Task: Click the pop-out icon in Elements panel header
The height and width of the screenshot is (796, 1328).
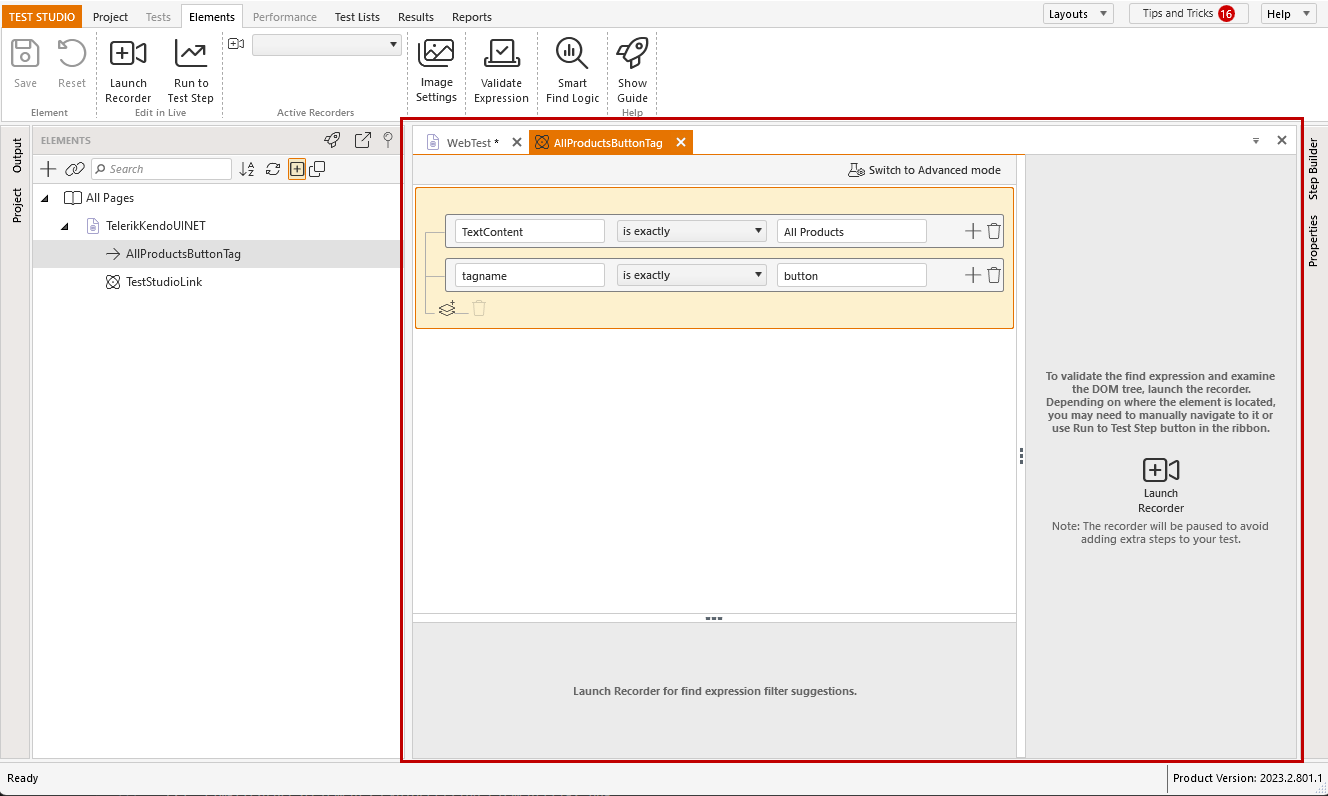Action: pyautogui.click(x=363, y=140)
